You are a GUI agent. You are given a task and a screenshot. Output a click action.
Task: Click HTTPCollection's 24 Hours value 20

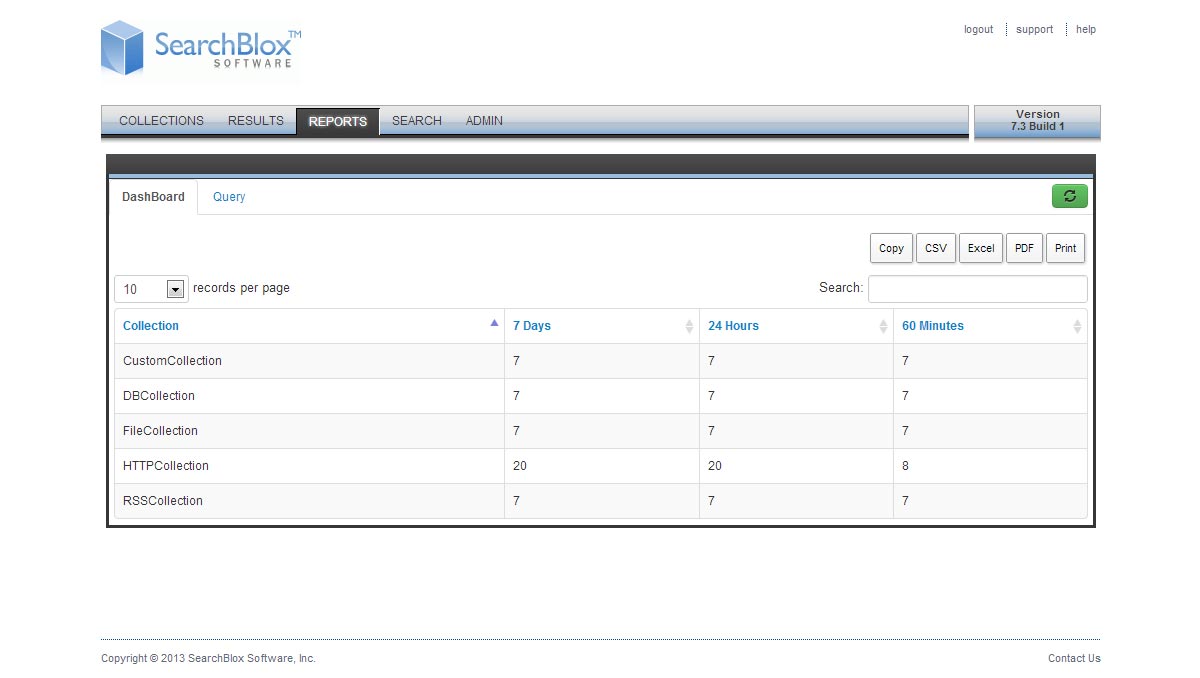click(715, 466)
